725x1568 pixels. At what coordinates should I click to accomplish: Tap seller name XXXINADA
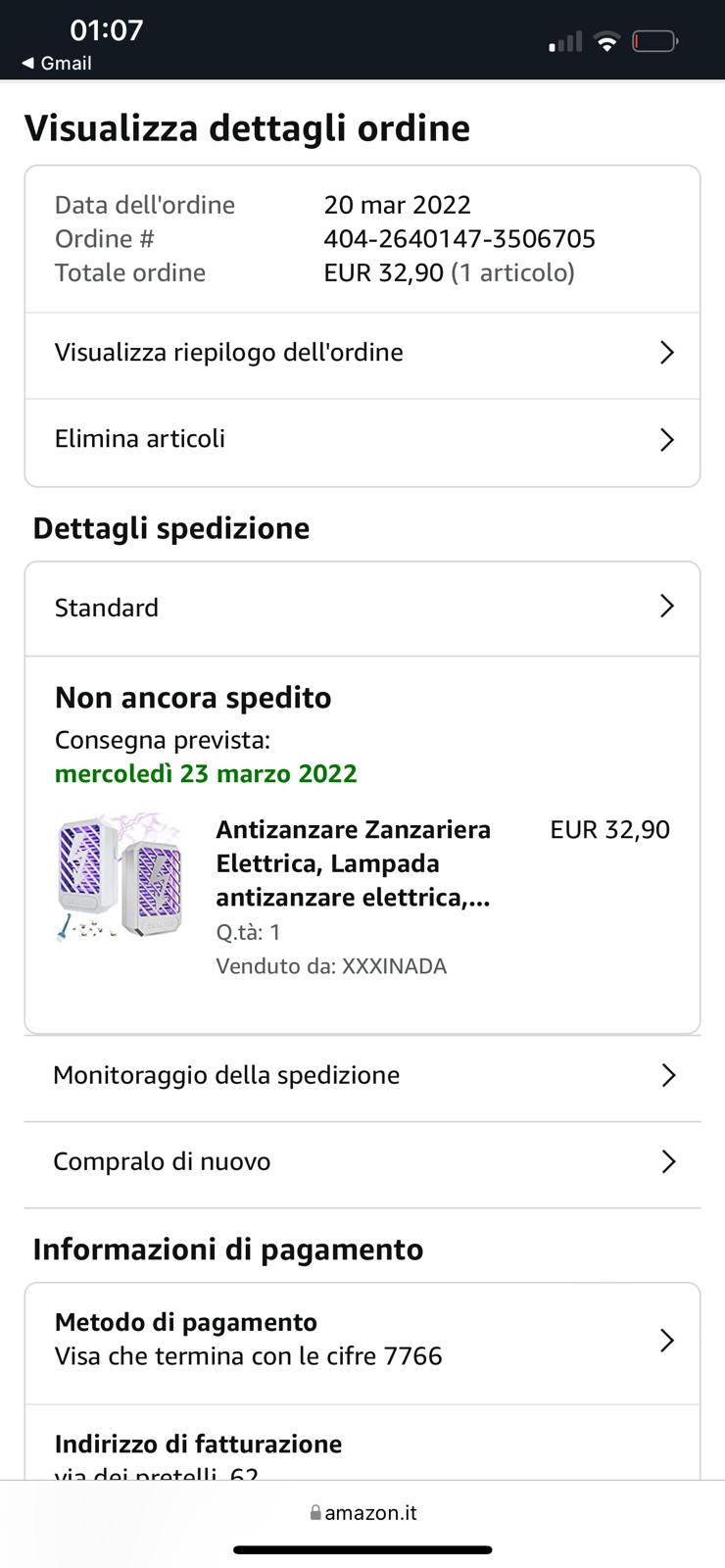pos(394,966)
